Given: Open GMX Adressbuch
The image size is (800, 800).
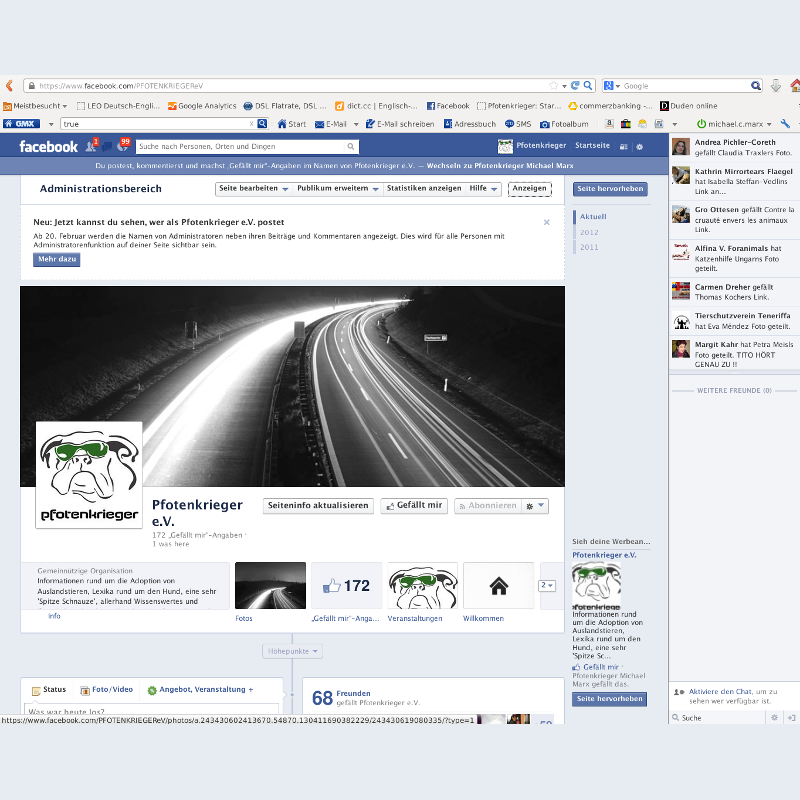Looking at the screenshot, I should click(470, 124).
